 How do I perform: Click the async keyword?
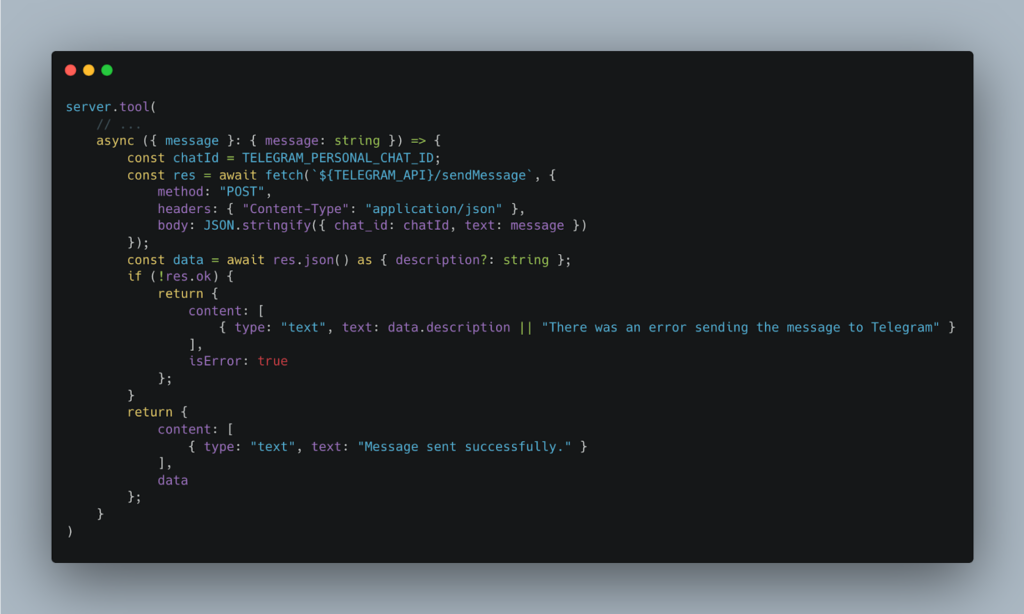[x=115, y=141]
